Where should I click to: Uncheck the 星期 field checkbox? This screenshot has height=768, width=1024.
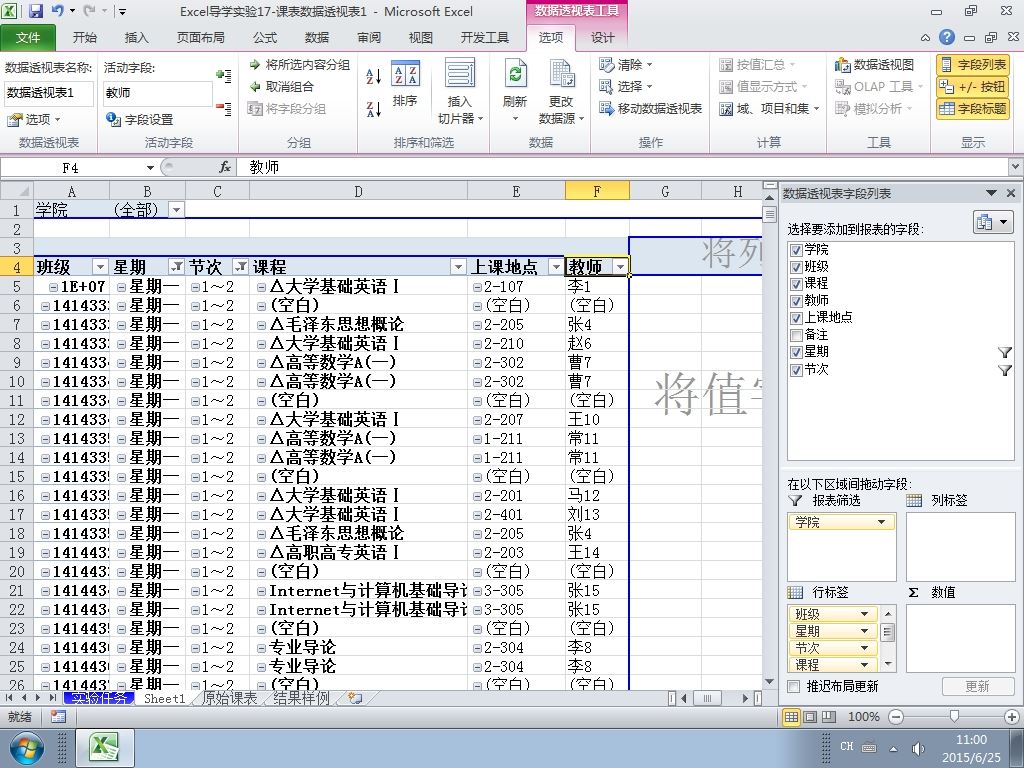(x=796, y=352)
